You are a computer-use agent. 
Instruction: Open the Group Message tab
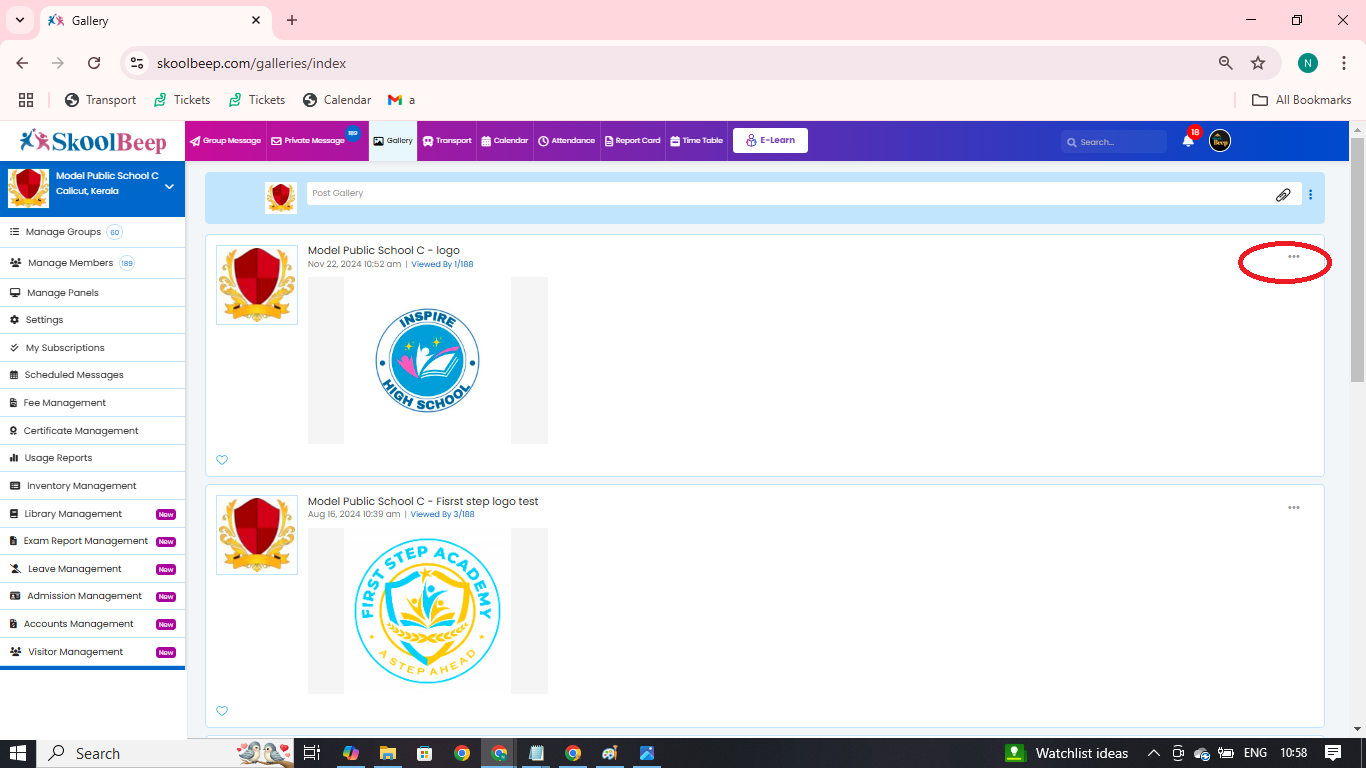click(x=226, y=141)
